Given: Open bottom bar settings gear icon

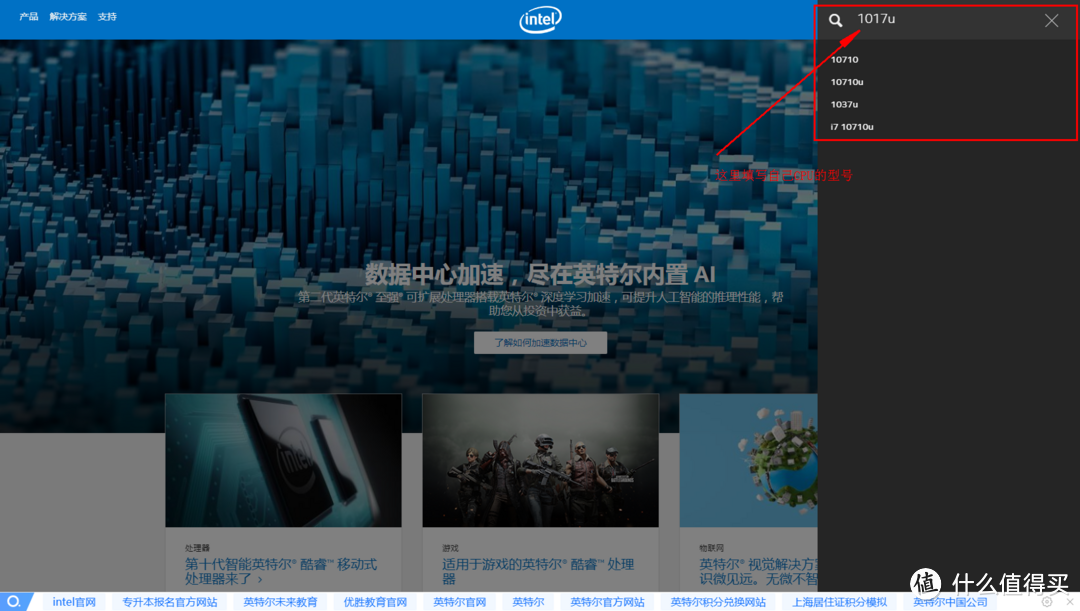Looking at the screenshot, I should 1047,602.
